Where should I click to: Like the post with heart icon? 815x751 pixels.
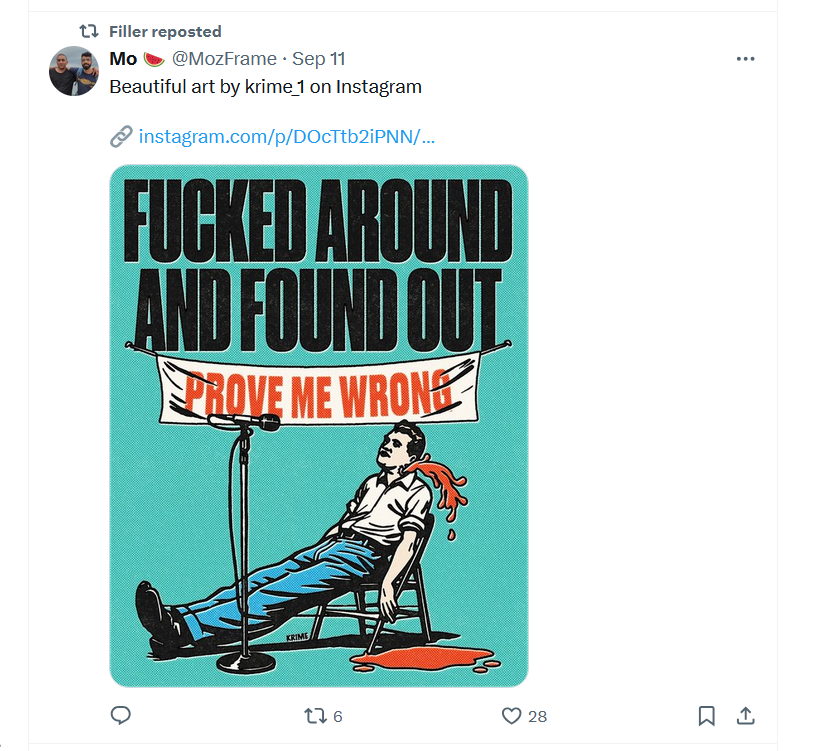(x=511, y=716)
